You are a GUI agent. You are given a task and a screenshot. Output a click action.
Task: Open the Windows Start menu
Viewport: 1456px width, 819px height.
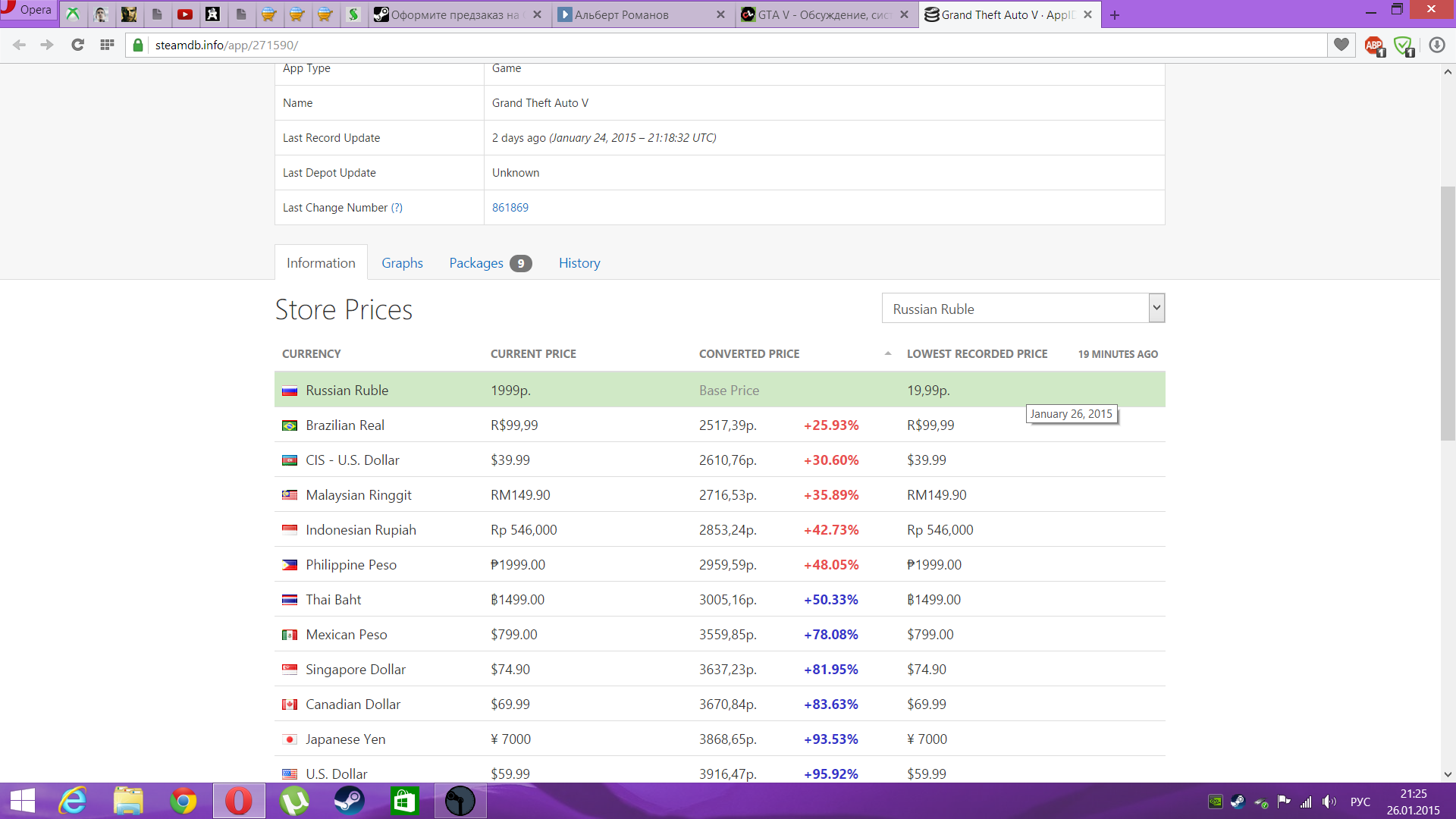click(23, 801)
